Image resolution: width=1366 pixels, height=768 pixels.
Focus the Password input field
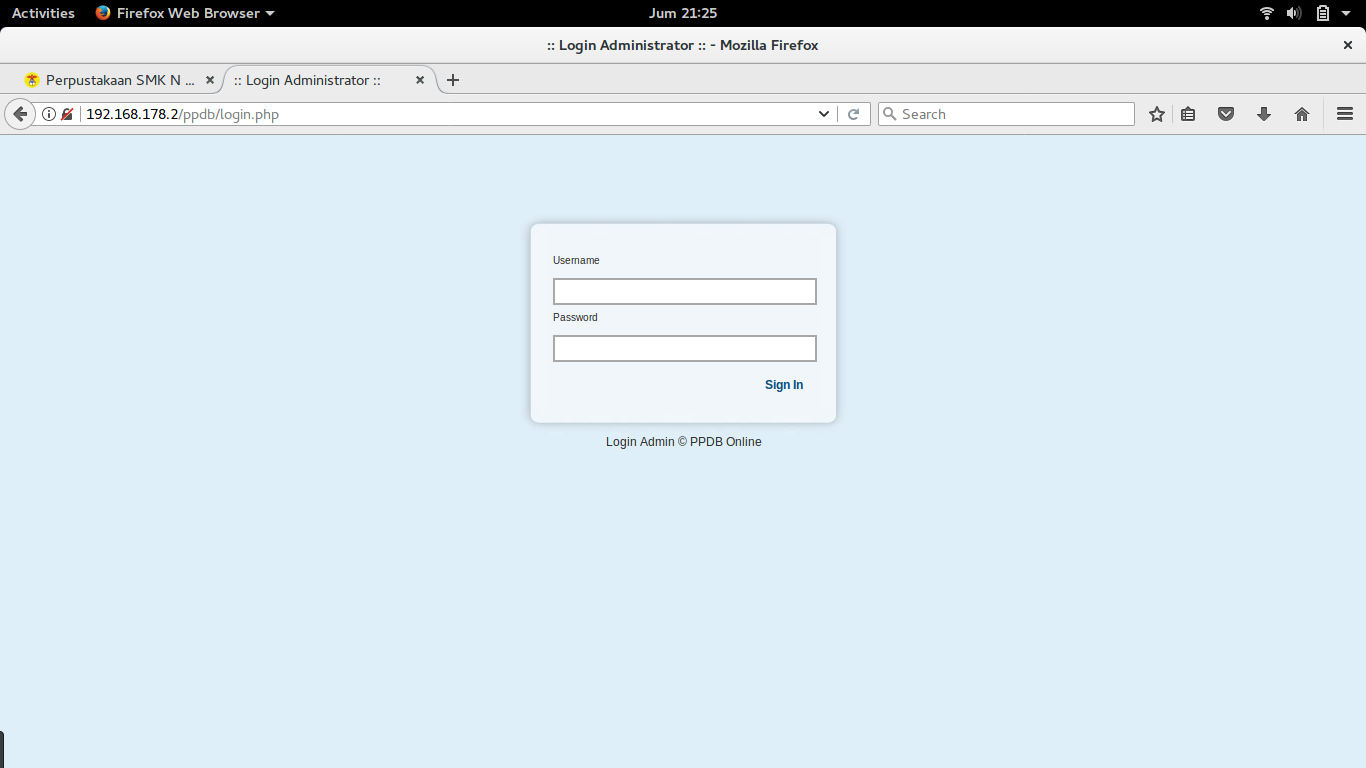[685, 348]
